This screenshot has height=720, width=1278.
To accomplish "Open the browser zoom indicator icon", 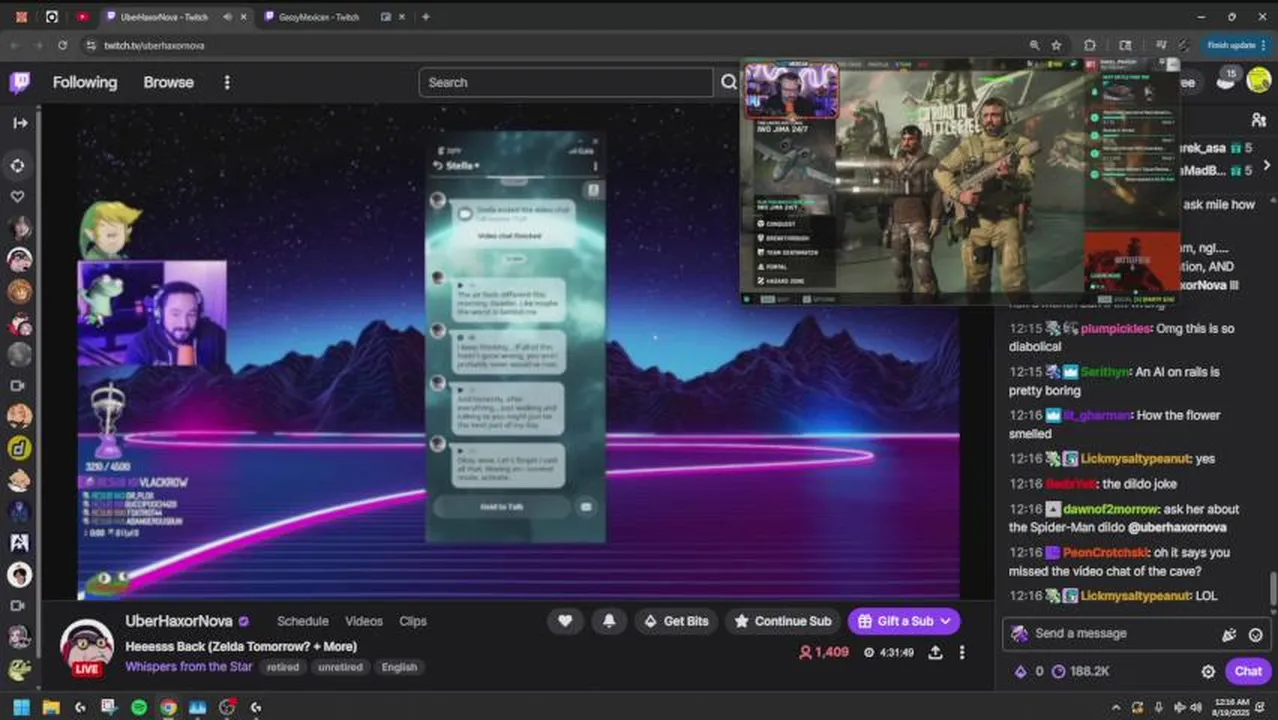I will (1034, 45).
